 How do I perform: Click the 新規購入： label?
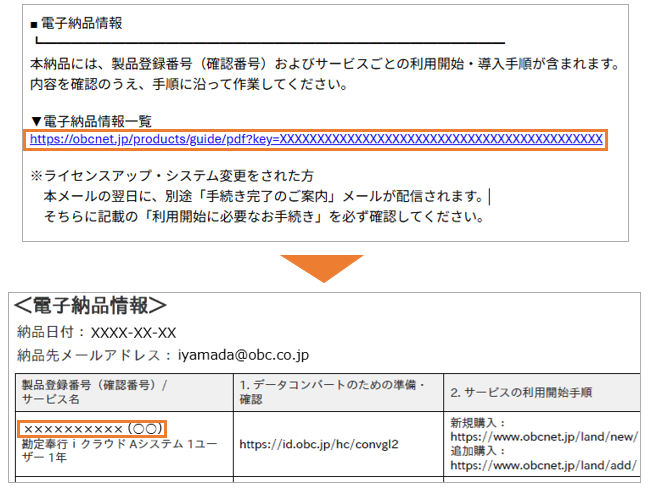478,423
